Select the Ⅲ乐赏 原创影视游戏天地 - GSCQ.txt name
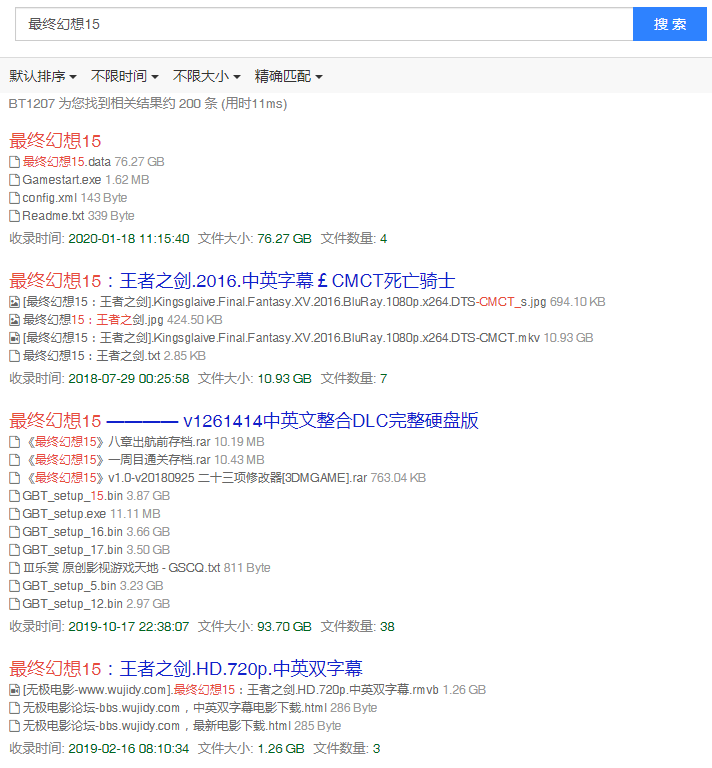712x768 pixels. coord(121,568)
